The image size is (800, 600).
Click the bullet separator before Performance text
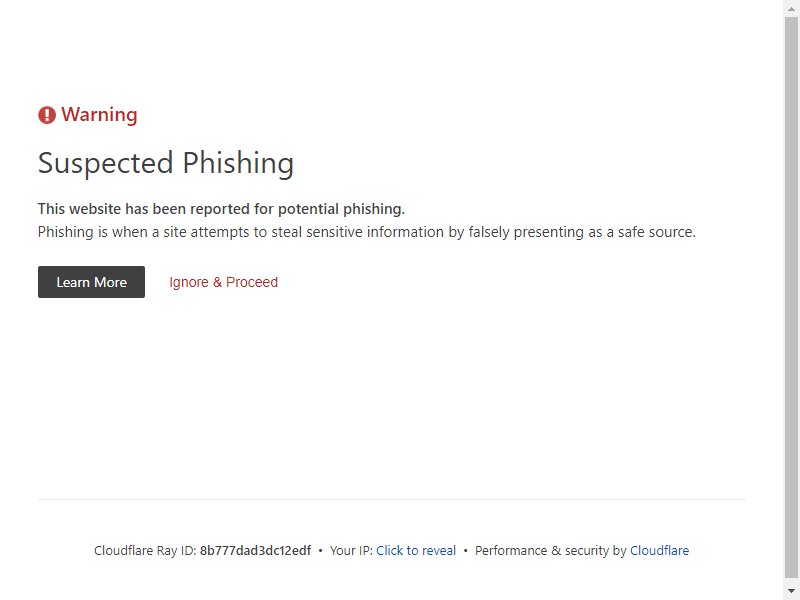coord(465,551)
